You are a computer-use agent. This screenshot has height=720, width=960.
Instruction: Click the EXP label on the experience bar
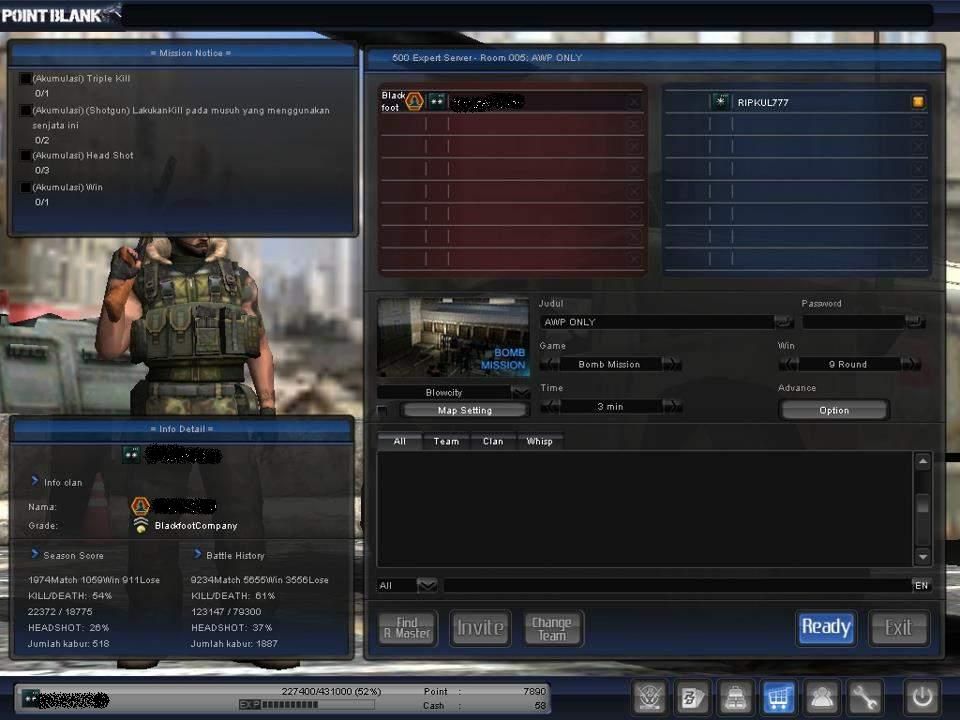click(x=250, y=705)
